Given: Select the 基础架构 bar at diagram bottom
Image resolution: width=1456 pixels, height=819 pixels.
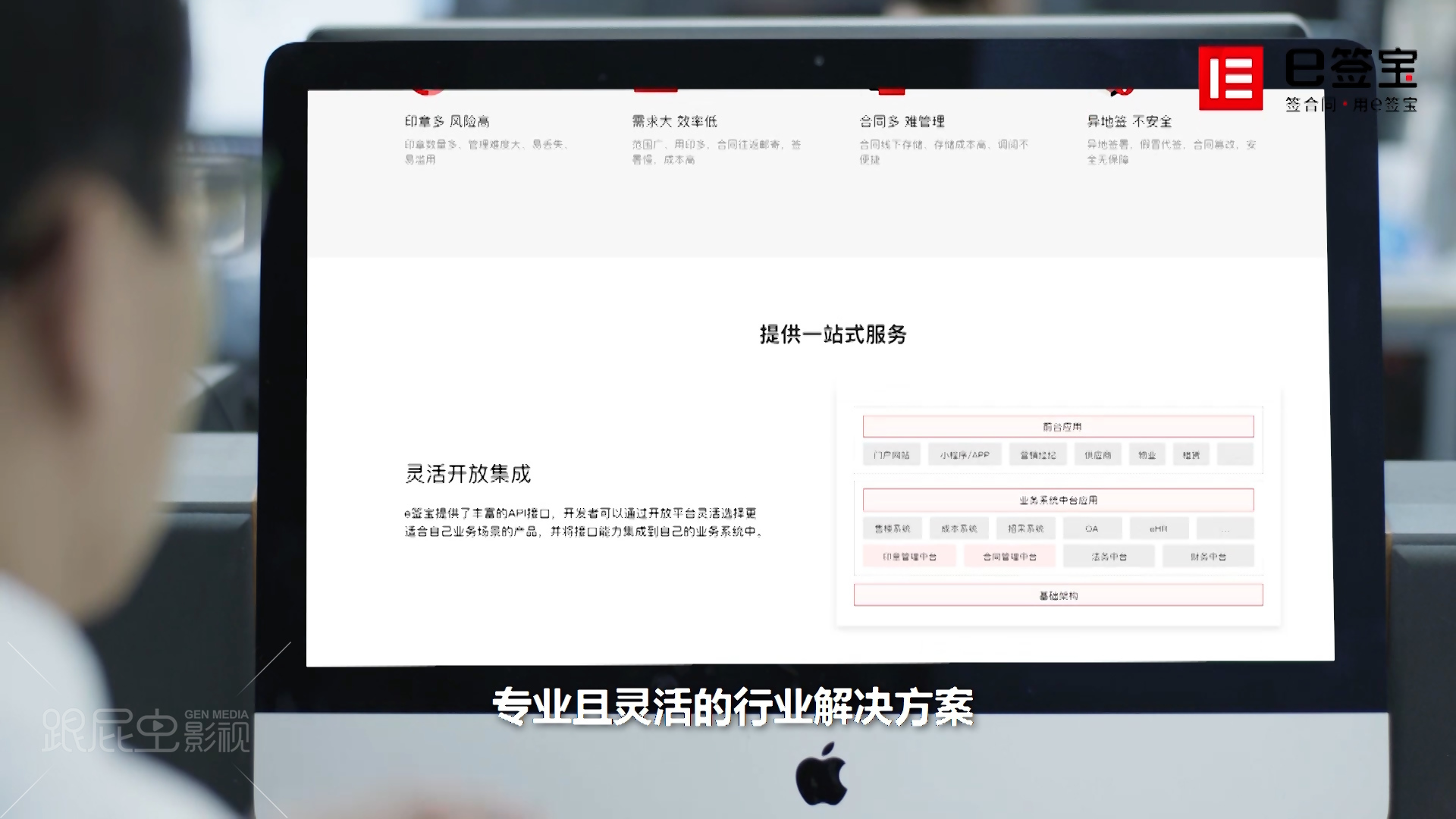Looking at the screenshot, I should click(1058, 595).
